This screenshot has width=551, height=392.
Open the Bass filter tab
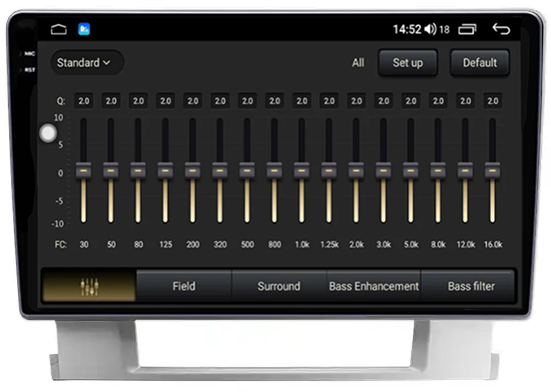click(471, 286)
